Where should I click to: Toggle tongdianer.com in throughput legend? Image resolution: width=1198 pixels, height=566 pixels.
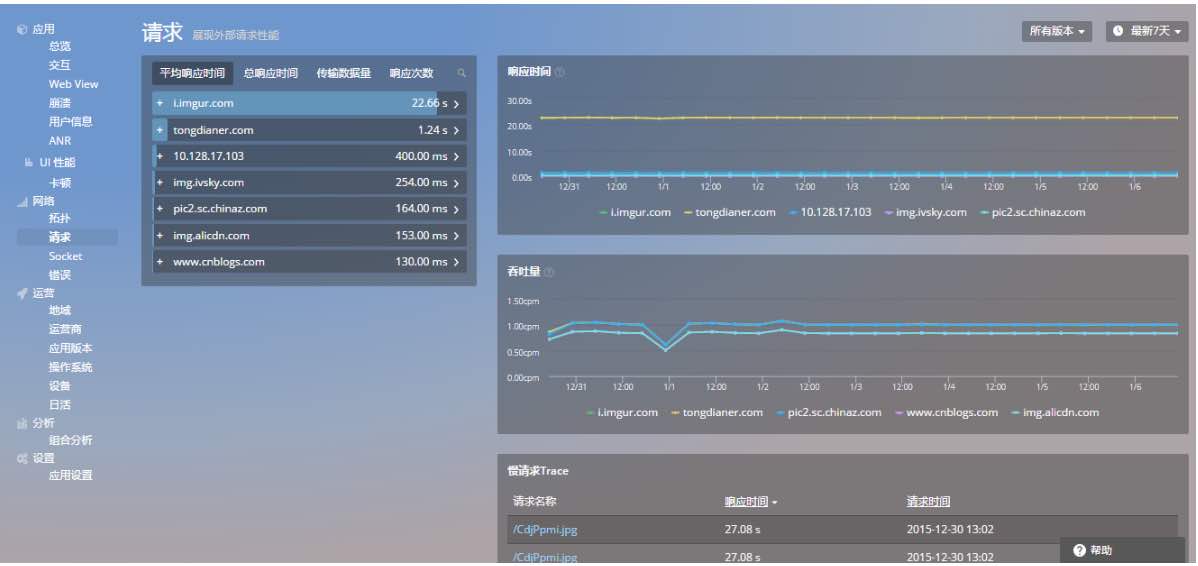tap(717, 412)
